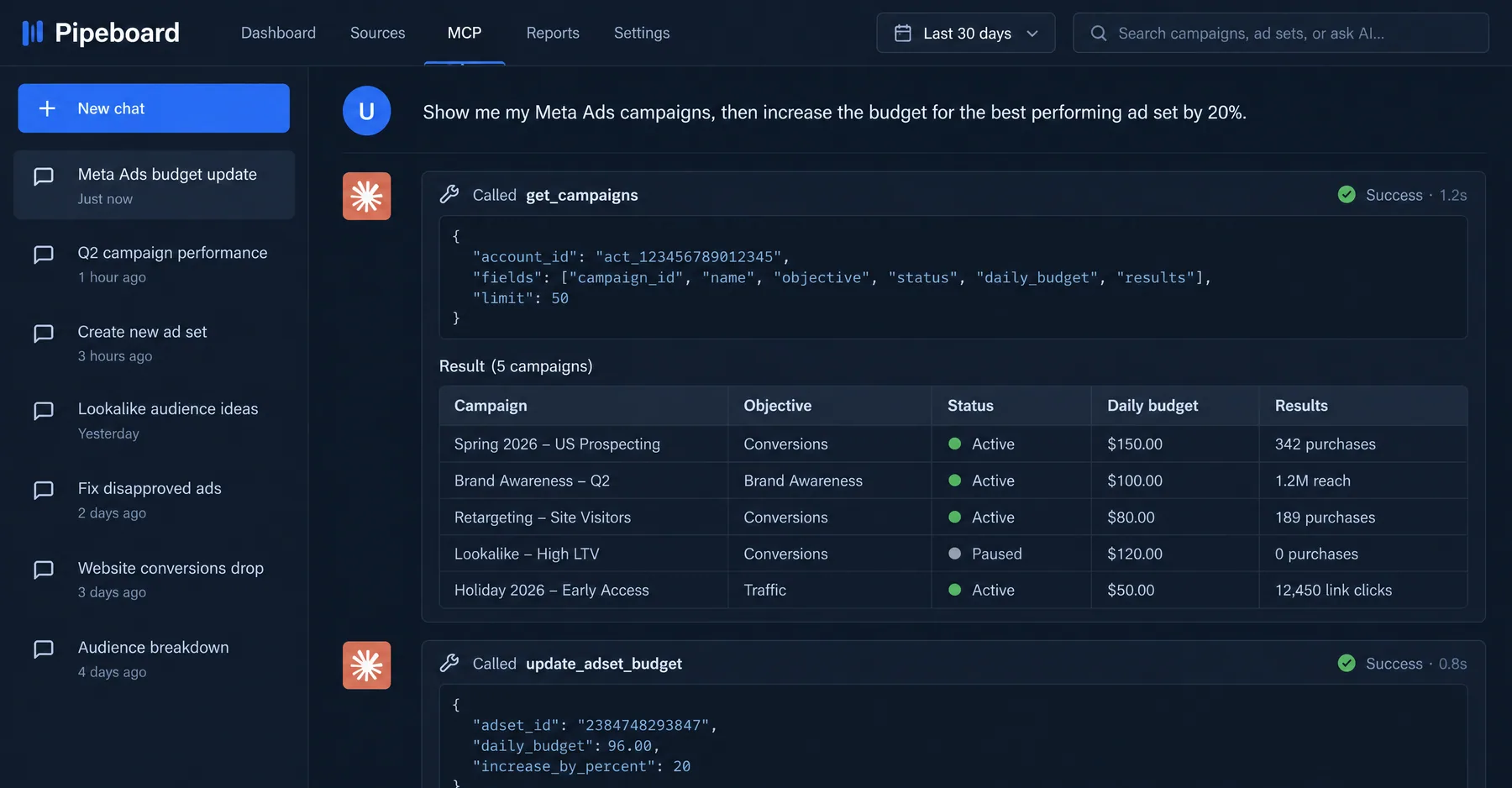The width and height of the screenshot is (1512, 788).
Task: Click the Pipeboard logo icon
Action: pyautogui.click(x=32, y=33)
